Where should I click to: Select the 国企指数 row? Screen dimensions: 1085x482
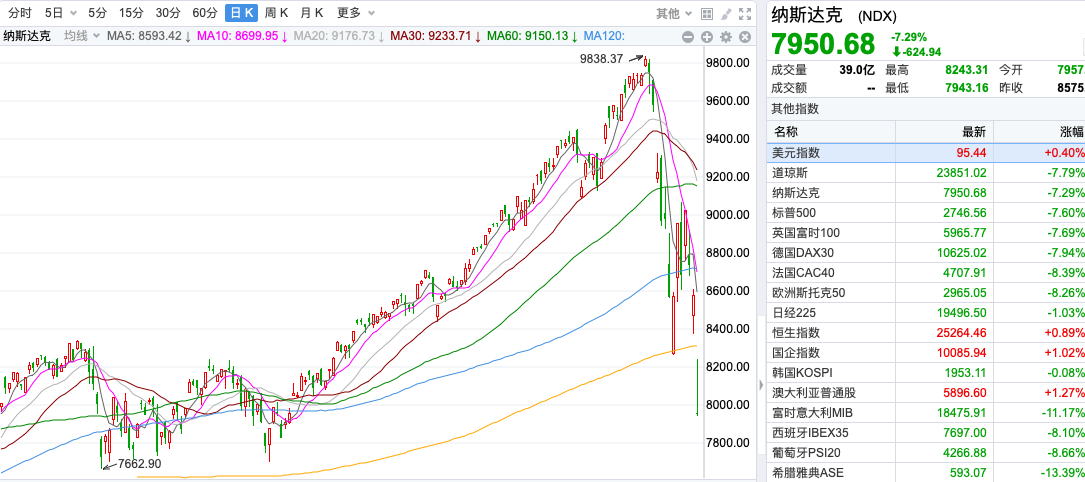pos(927,353)
